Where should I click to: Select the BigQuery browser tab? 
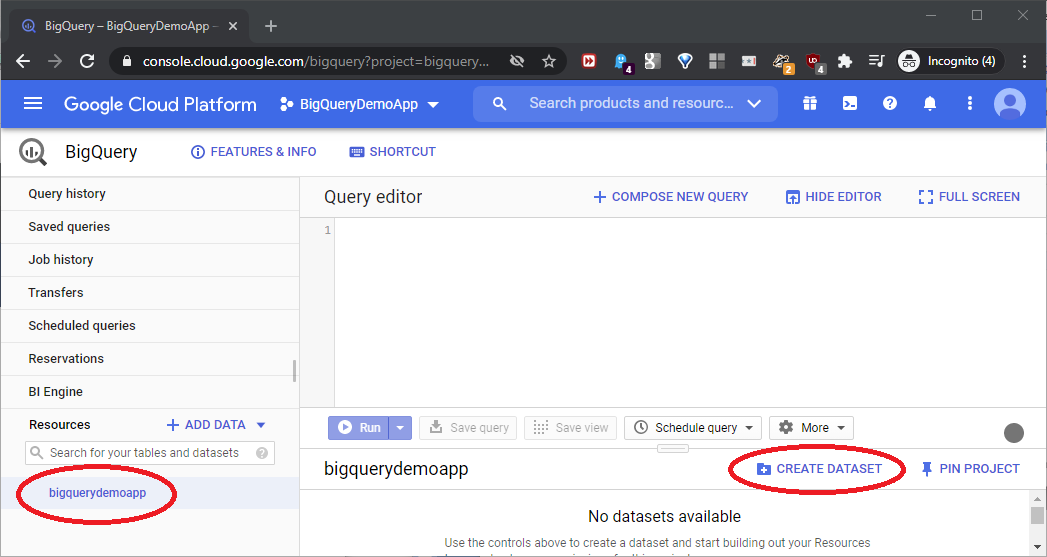tap(127, 26)
